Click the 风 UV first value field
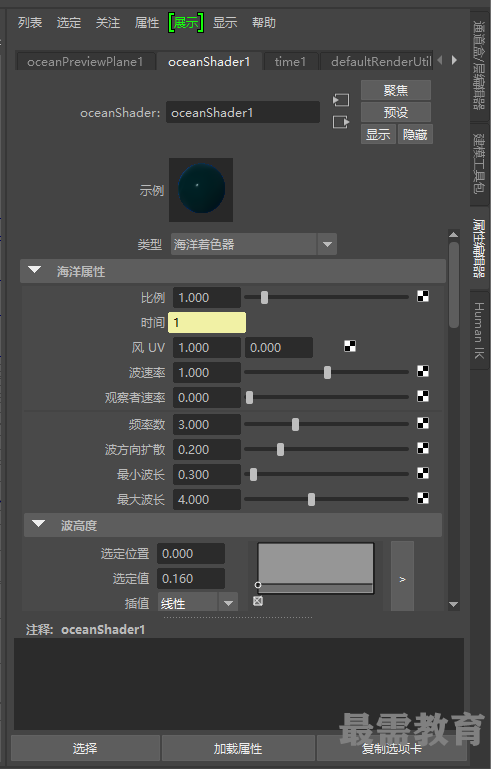The image size is (491, 769). pyautogui.click(x=207, y=348)
